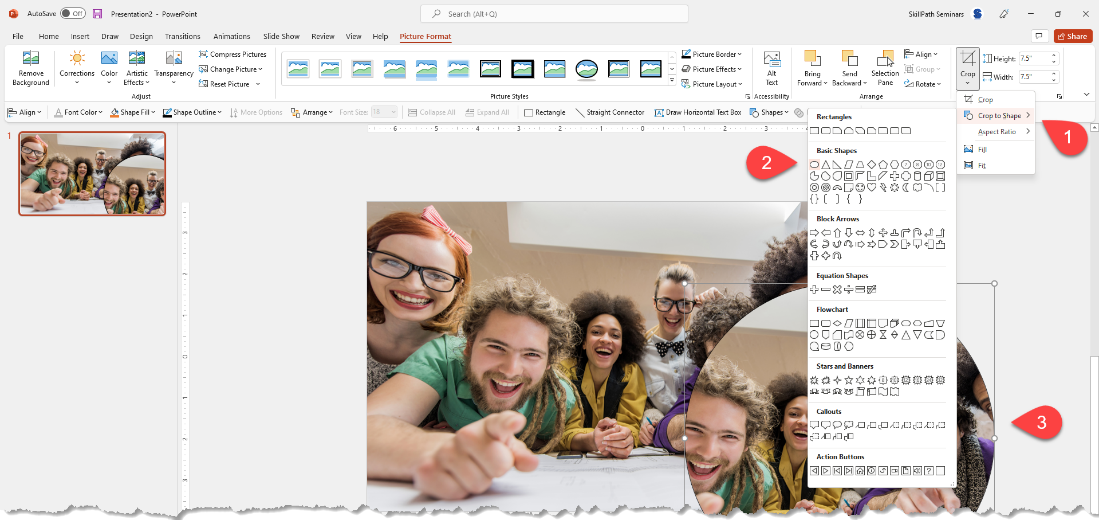1099x520 pixels.
Task: Select the Rectangle tool in quick toolbar
Action: click(545, 112)
